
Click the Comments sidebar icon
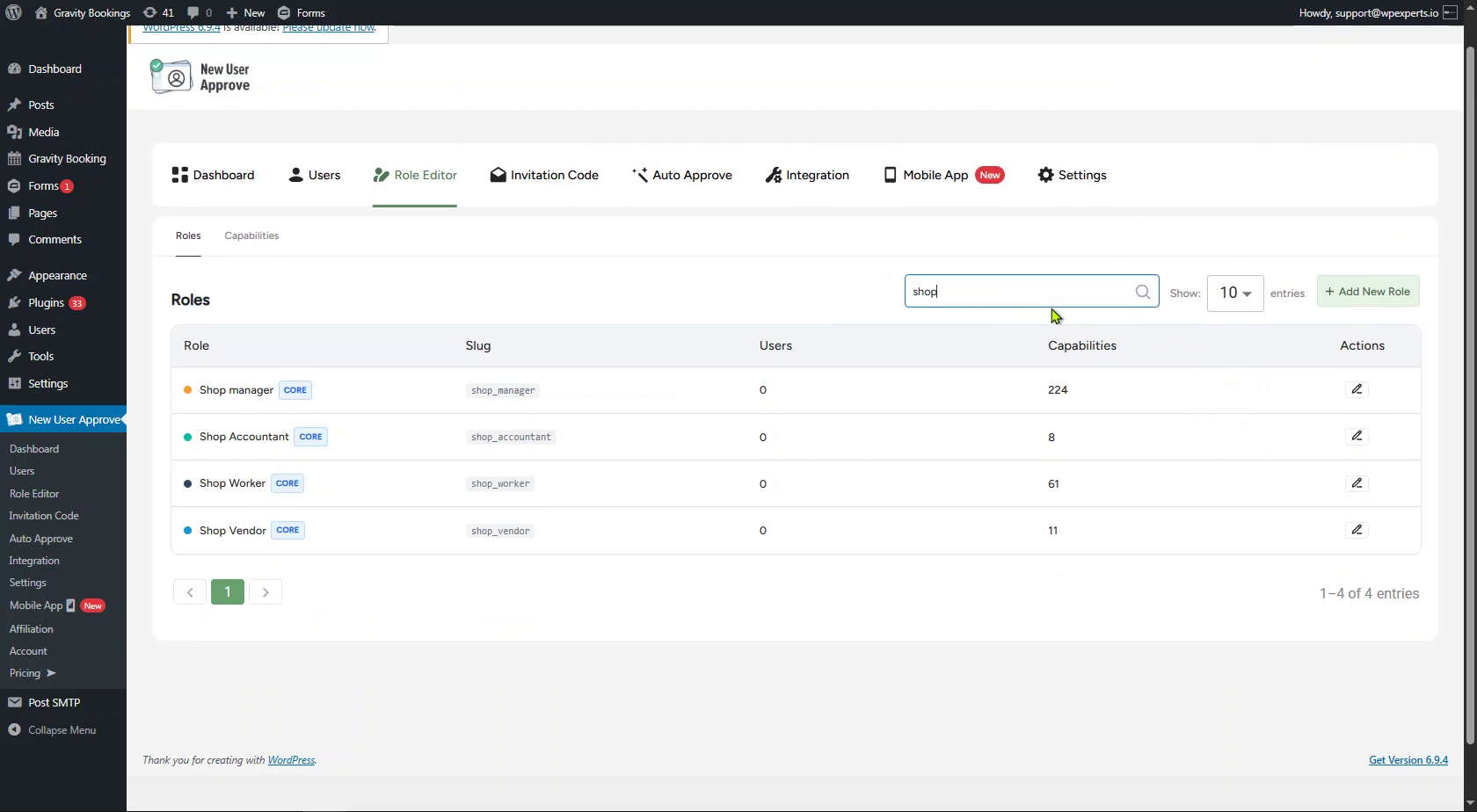pos(14,239)
